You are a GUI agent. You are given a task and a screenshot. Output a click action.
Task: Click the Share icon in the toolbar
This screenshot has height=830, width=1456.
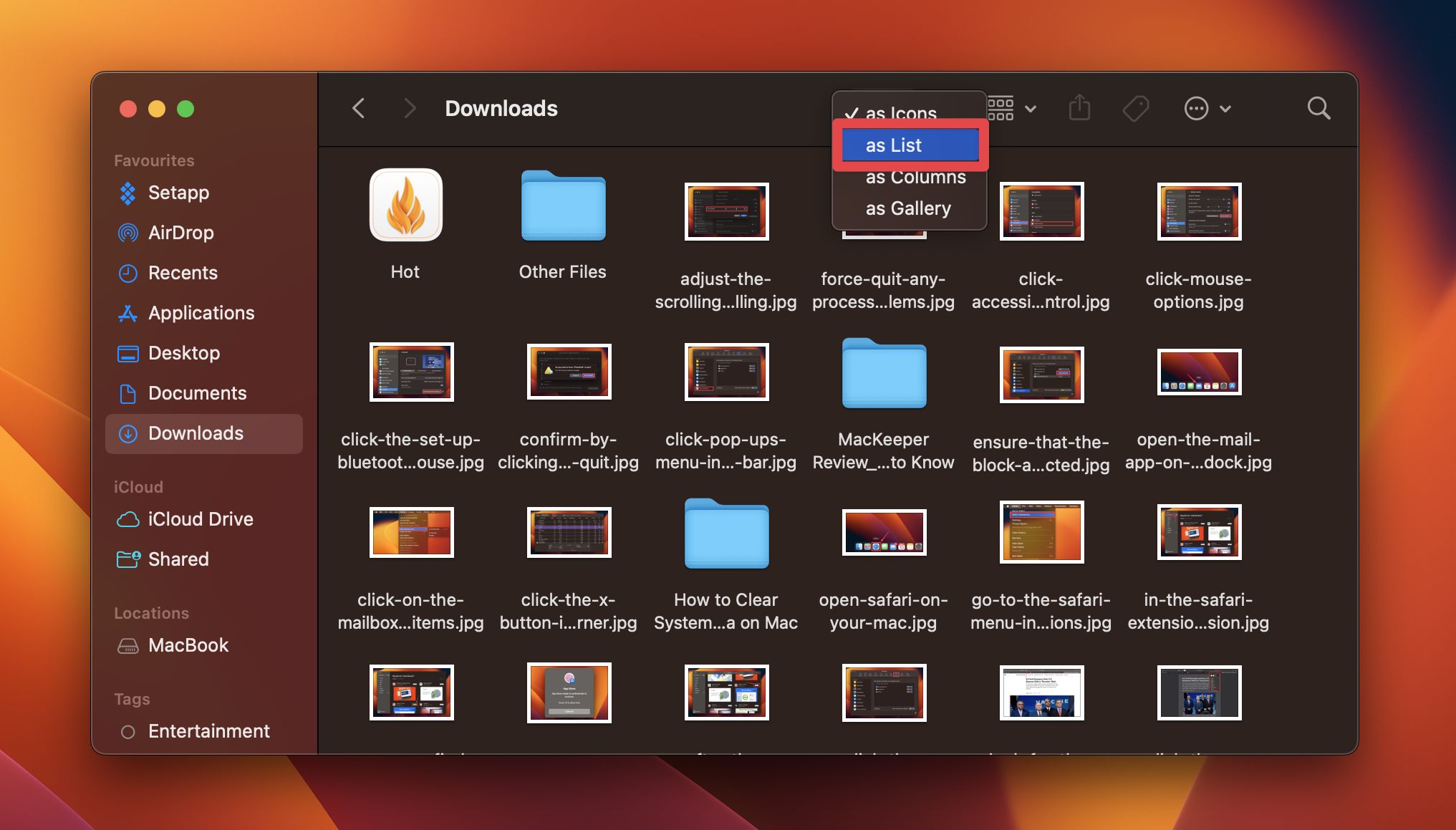[x=1079, y=108]
